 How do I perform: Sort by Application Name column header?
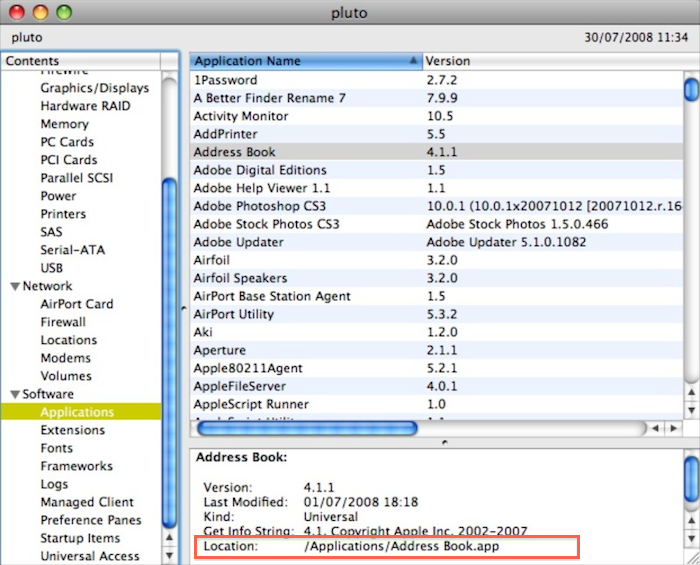[306, 61]
